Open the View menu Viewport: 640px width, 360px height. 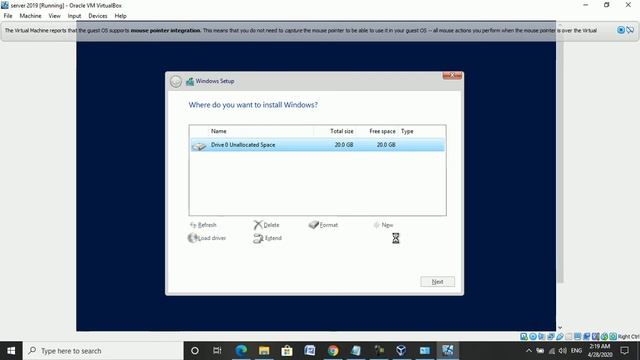tap(54, 16)
